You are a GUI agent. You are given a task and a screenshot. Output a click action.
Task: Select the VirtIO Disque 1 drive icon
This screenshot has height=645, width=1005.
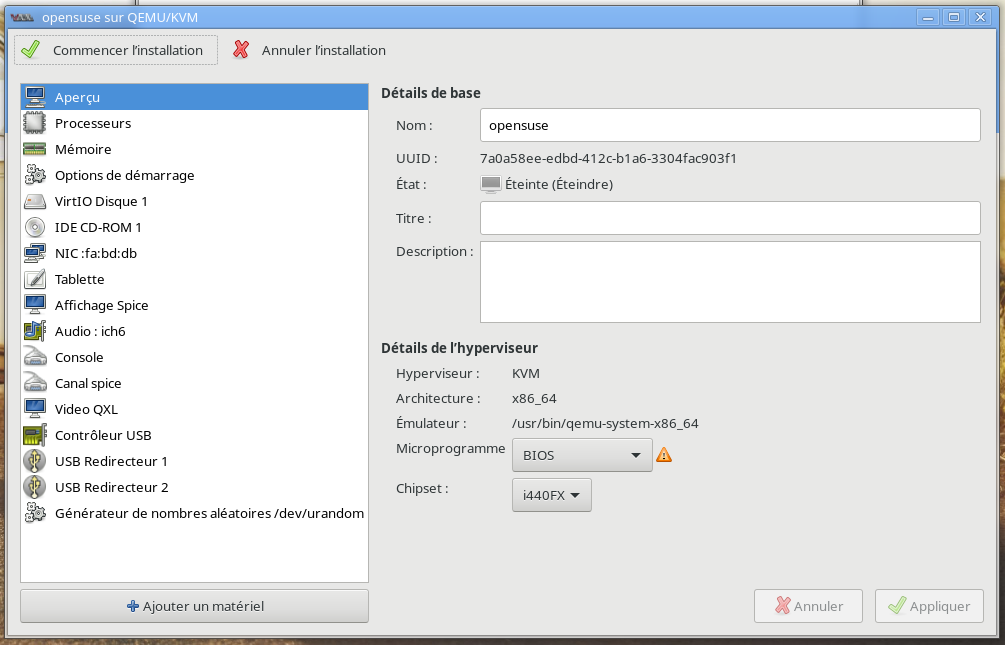pos(35,201)
